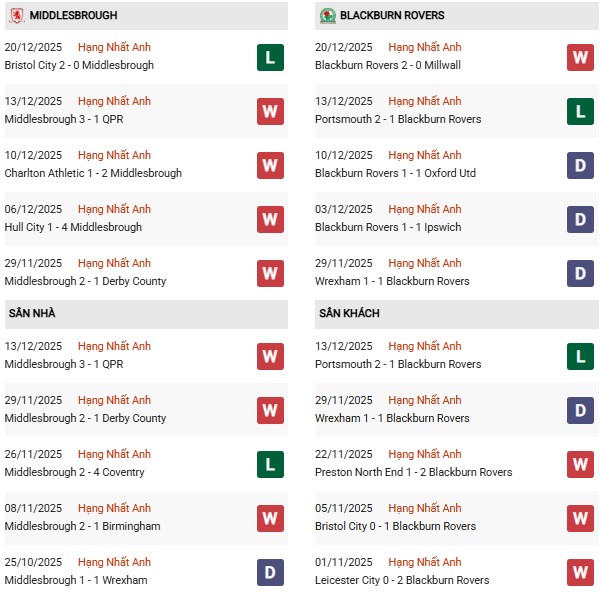This screenshot has width=600, height=593.
Task: Click W badge for Leicester City 0-2 Blackburn
Action: point(580,572)
